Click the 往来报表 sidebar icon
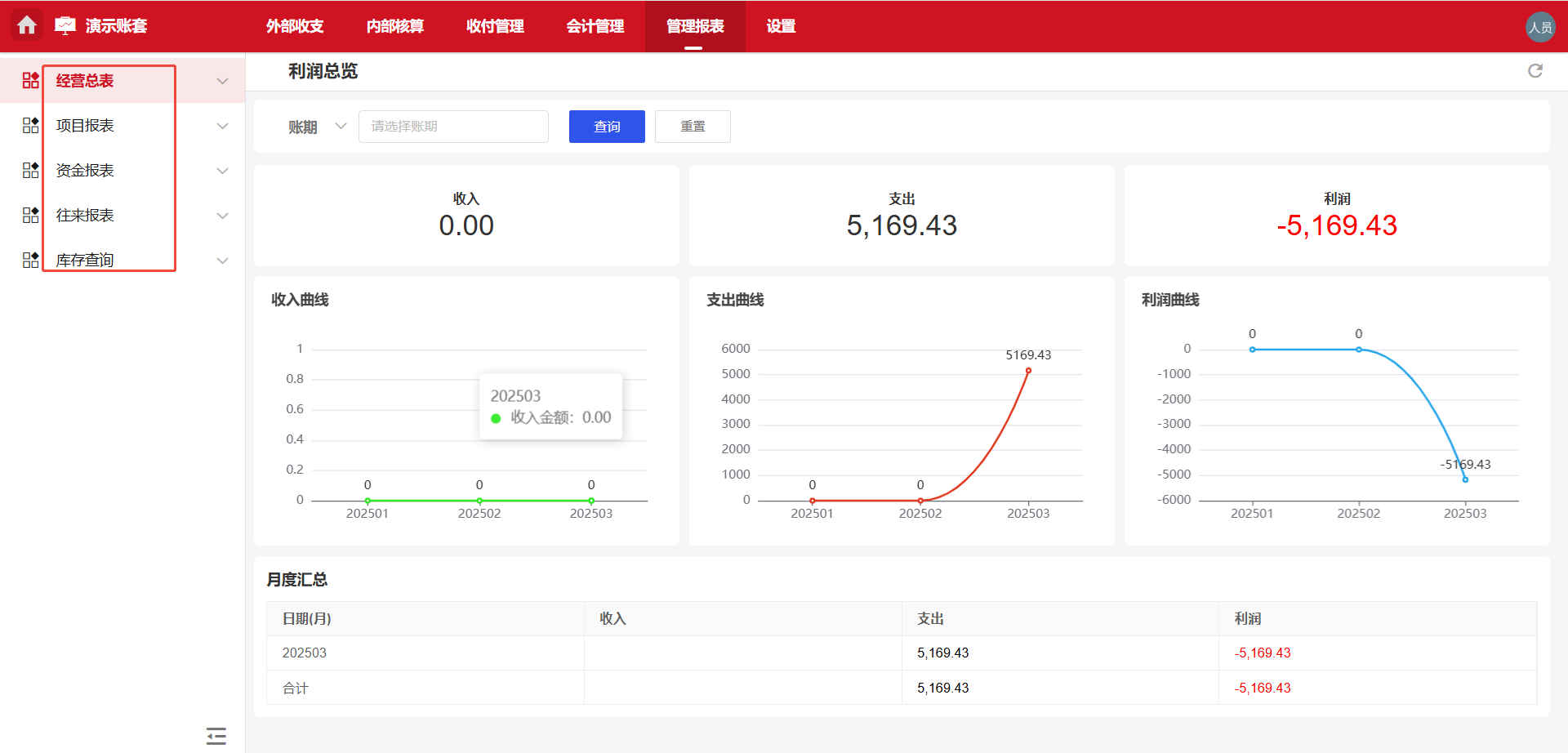The height and width of the screenshot is (753, 1568). pyautogui.click(x=29, y=215)
